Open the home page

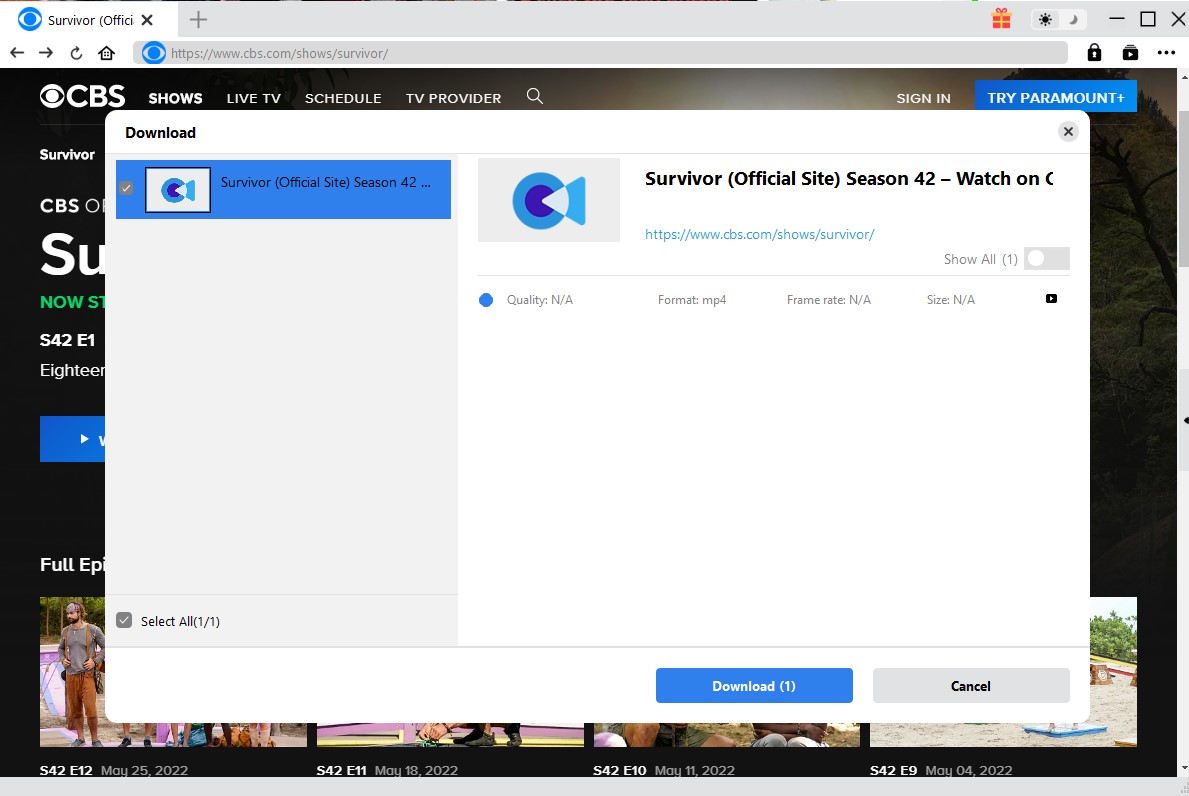click(107, 53)
